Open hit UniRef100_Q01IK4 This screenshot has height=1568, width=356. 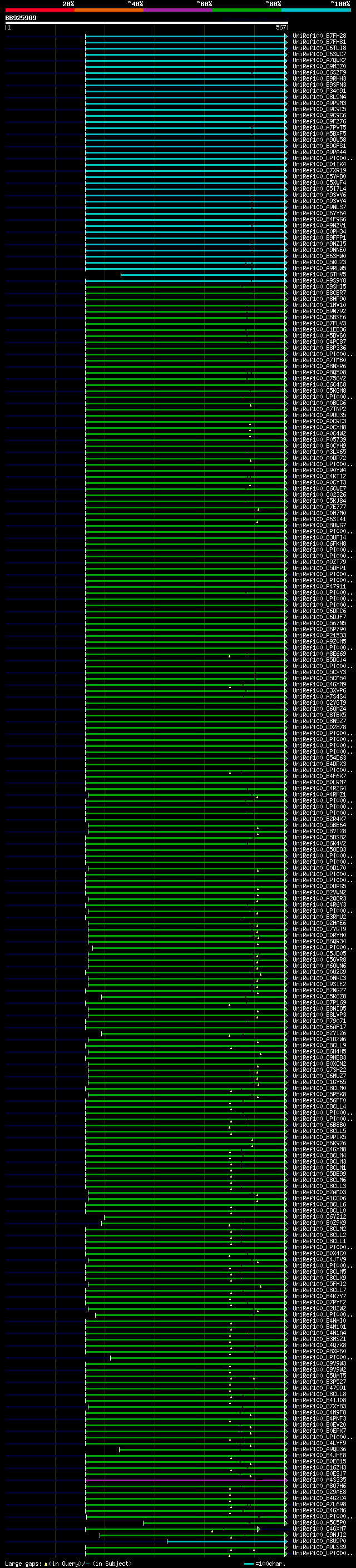pos(319,164)
